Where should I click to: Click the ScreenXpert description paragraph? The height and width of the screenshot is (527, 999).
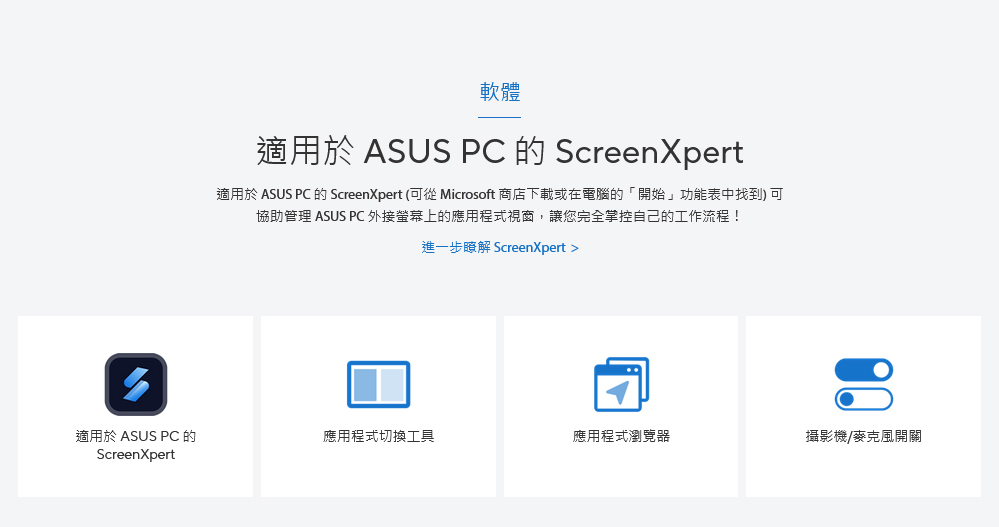500,205
